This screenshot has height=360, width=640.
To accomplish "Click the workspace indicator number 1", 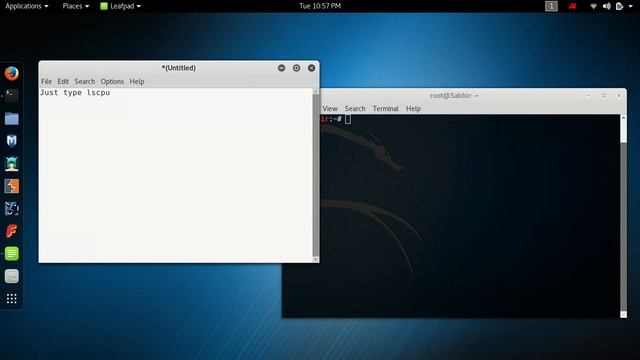I will point(551,6).
